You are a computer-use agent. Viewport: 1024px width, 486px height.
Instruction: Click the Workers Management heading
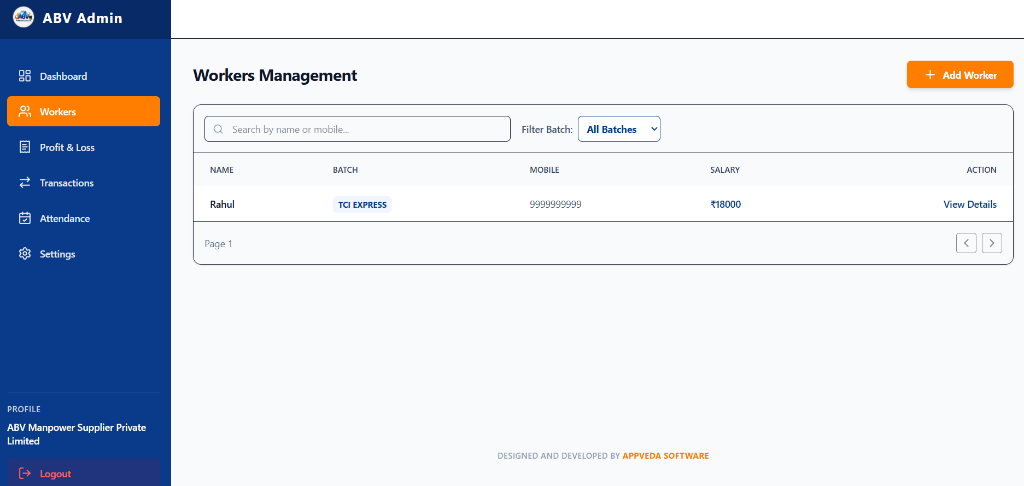(x=275, y=75)
